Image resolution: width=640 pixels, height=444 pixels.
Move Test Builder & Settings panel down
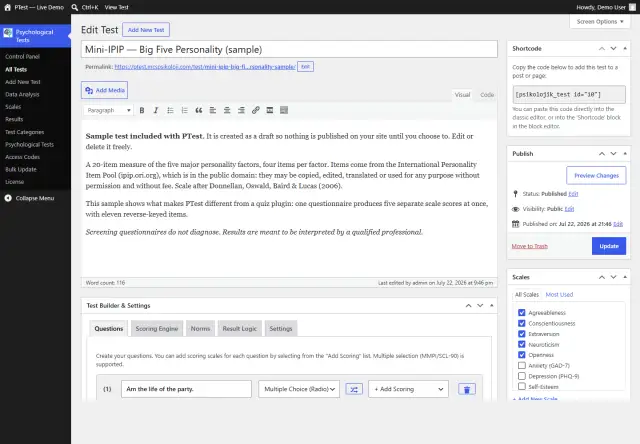[x=480, y=306]
